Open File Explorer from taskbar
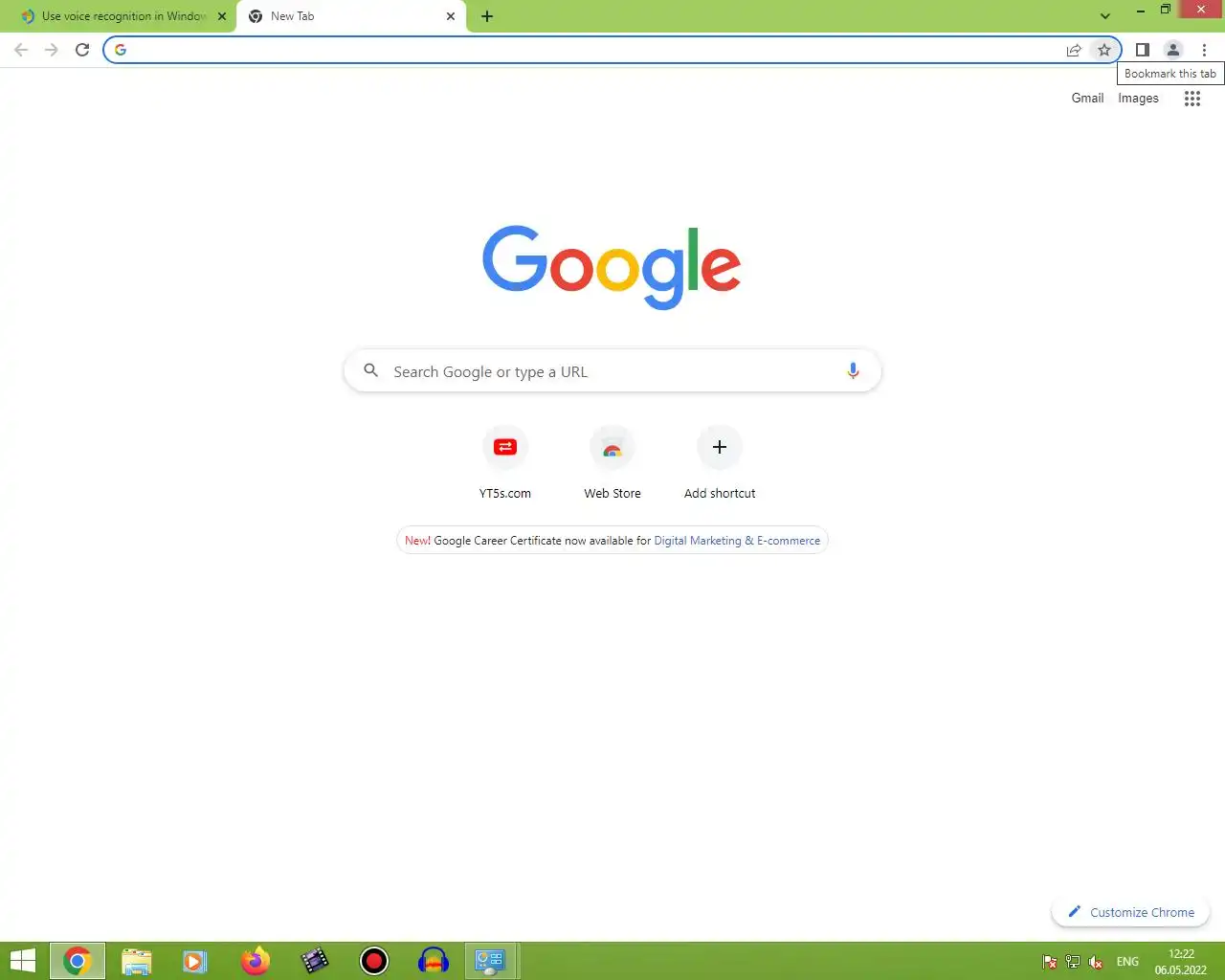The image size is (1225, 980). click(137, 961)
